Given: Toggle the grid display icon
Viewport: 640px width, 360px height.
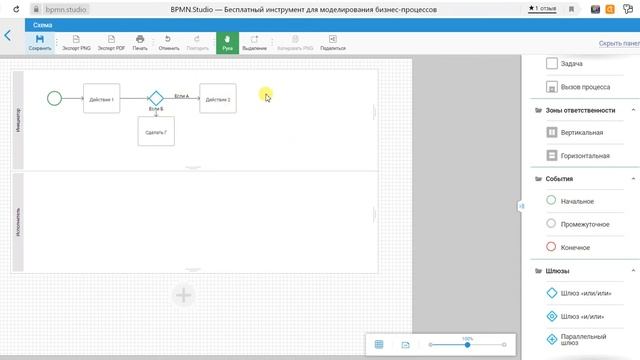Looking at the screenshot, I should coord(379,344).
